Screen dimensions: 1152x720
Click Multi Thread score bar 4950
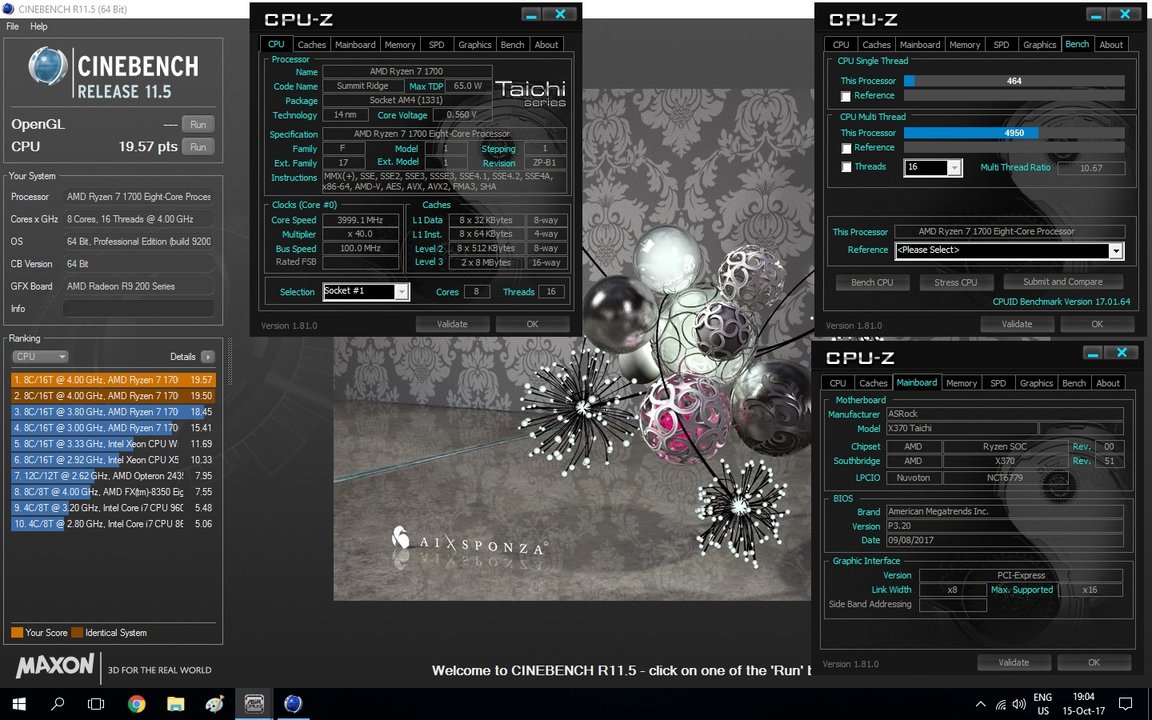pyautogui.click(x=1014, y=133)
